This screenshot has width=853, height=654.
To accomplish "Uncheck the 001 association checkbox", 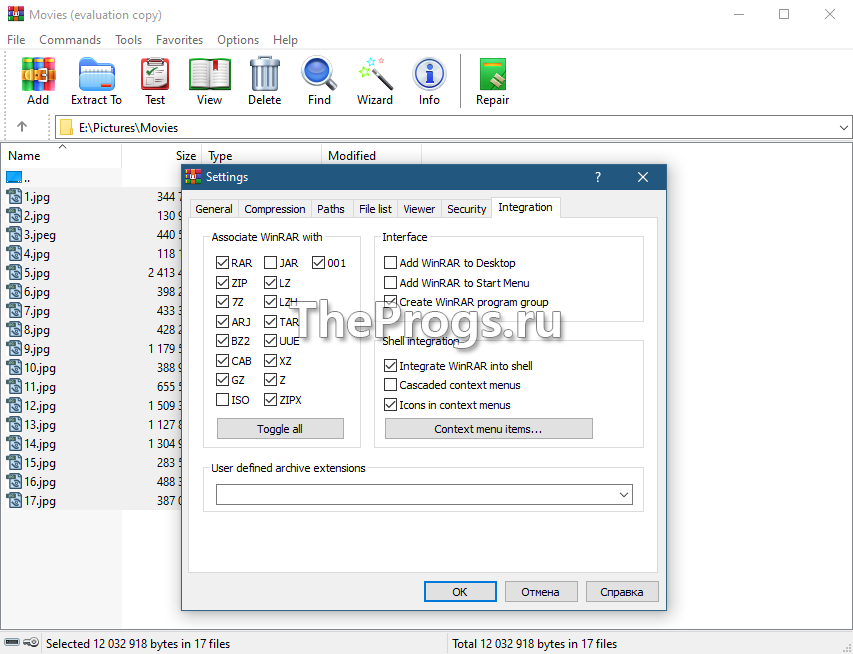I will tap(318, 263).
